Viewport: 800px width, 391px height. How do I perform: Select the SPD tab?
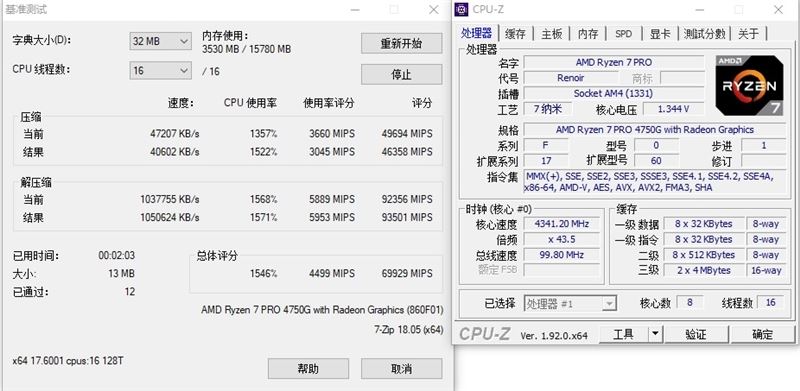(x=623, y=34)
